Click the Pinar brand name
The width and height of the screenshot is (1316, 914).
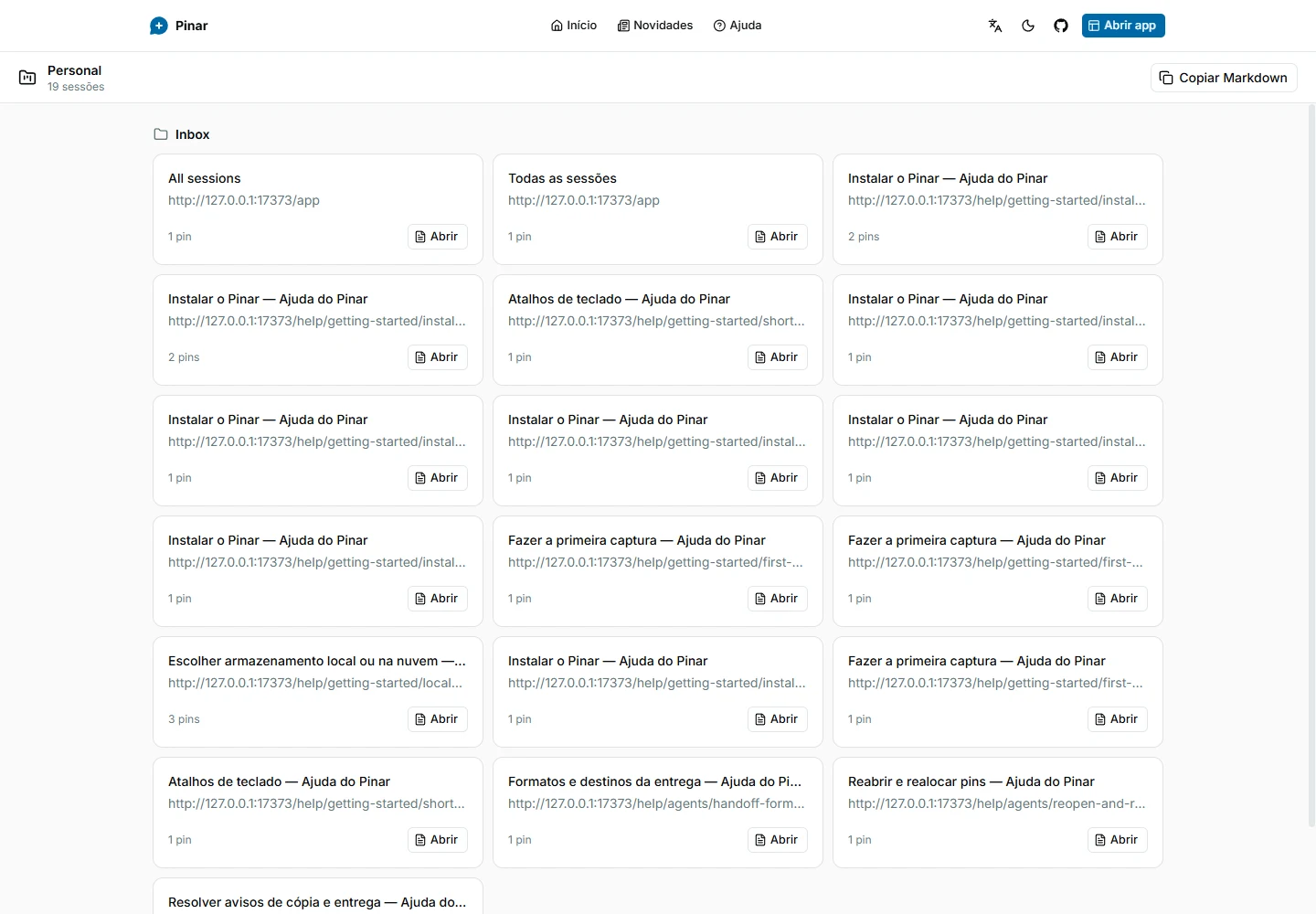tap(192, 26)
